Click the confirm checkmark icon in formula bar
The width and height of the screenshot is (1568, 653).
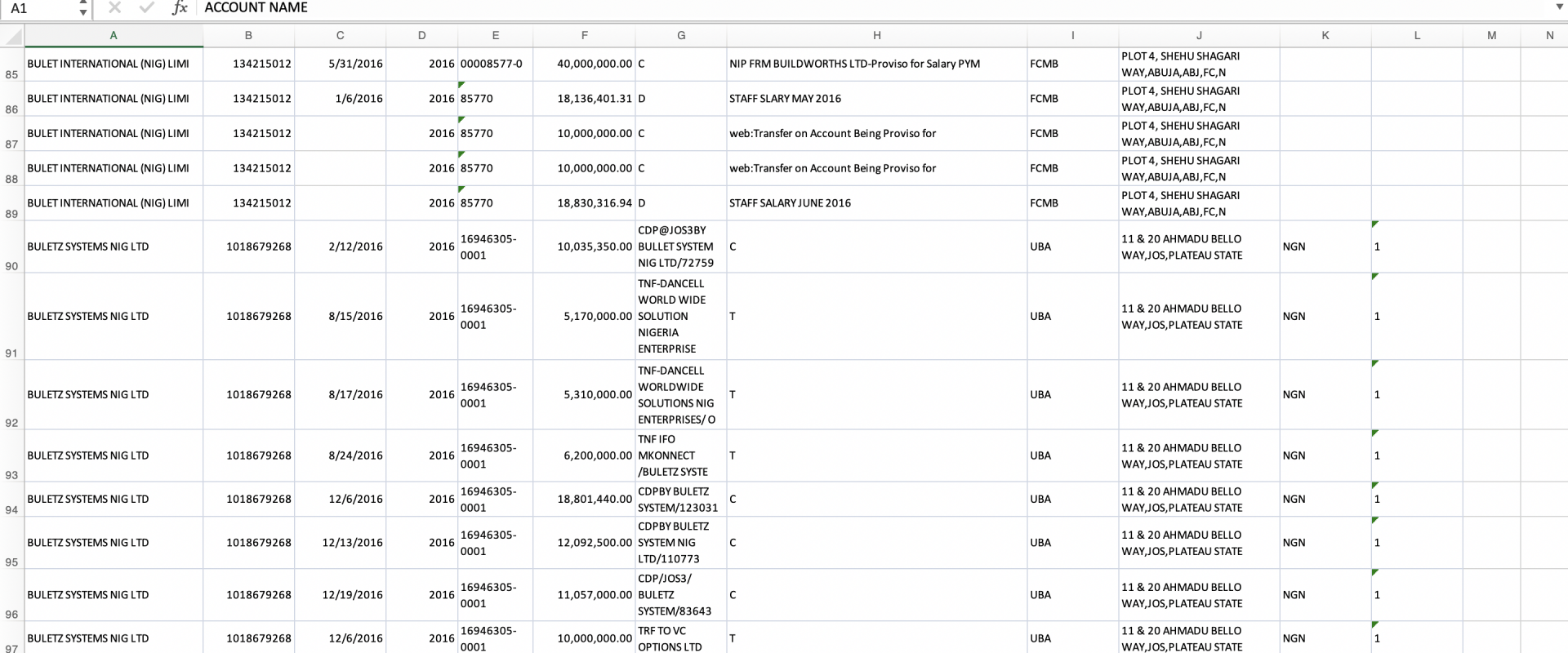[x=147, y=8]
